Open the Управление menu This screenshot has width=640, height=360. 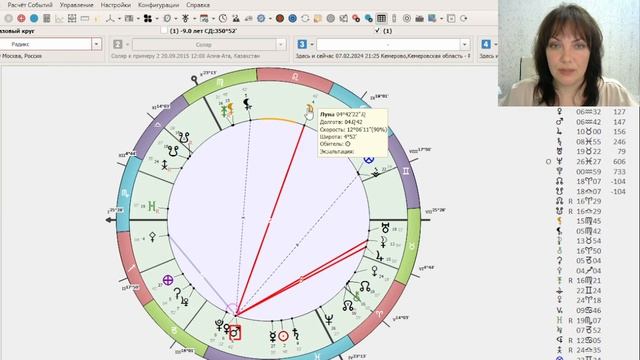click(x=77, y=5)
